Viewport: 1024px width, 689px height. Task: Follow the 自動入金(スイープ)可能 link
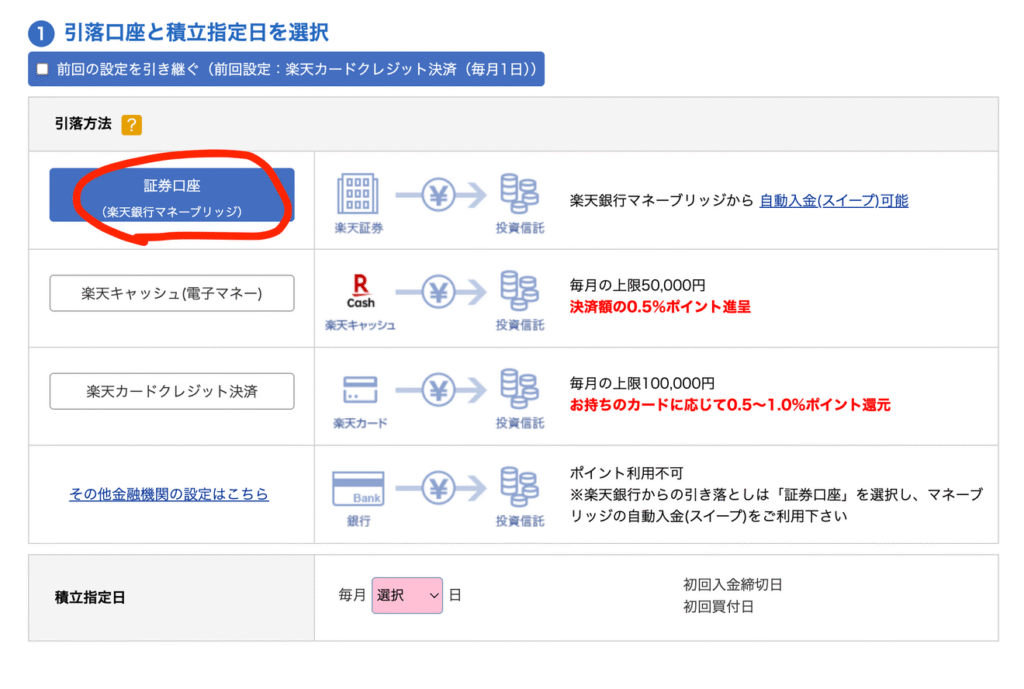pos(834,200)
